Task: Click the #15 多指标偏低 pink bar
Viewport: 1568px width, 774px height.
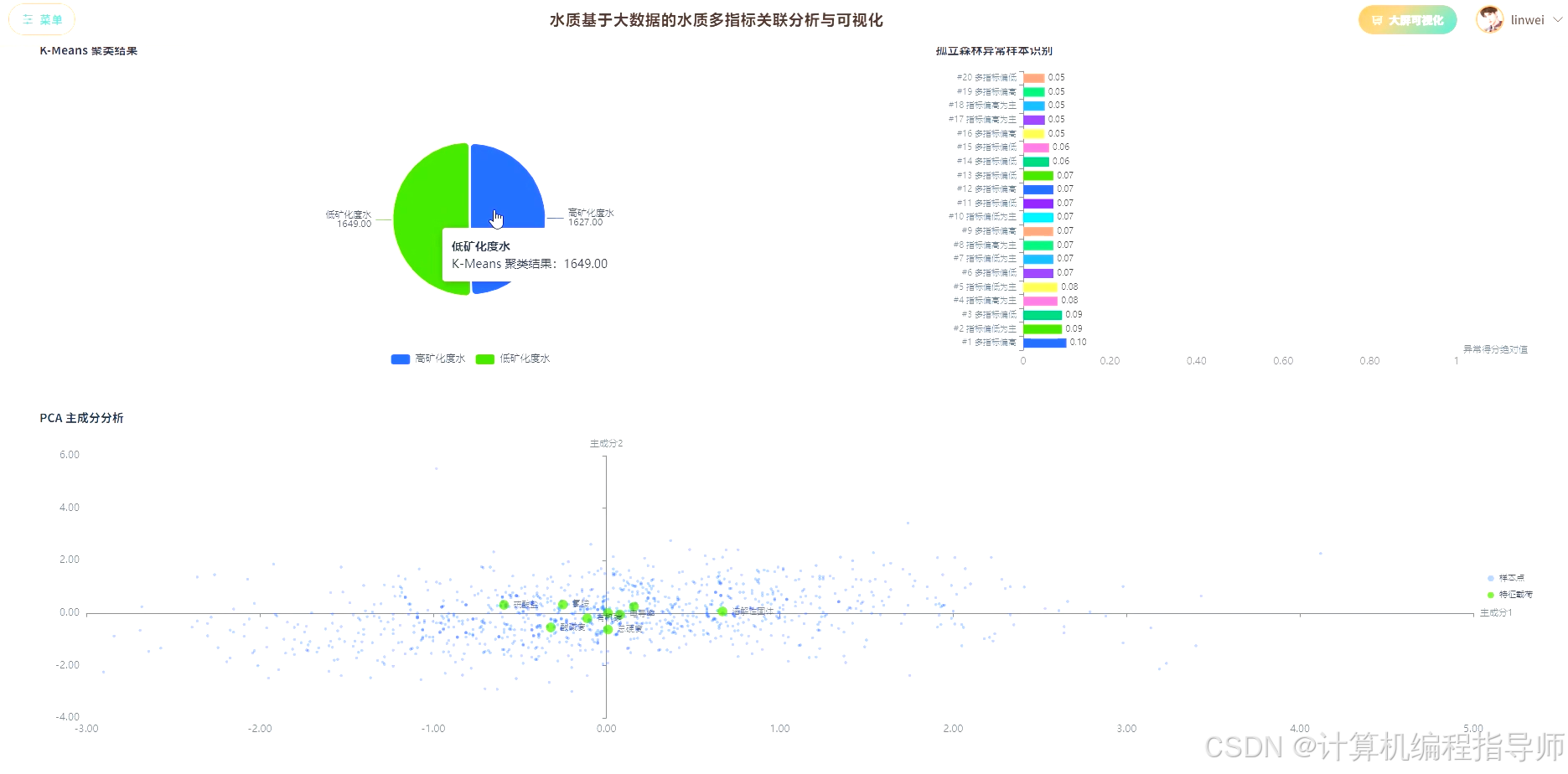Action: 1036,147
